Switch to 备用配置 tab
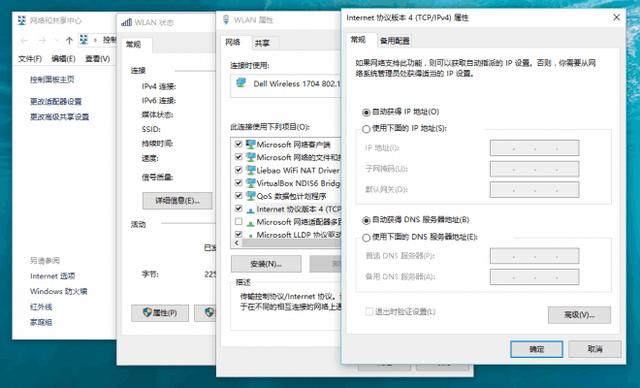This screenshot has width=640, height=388. point(394,41)
